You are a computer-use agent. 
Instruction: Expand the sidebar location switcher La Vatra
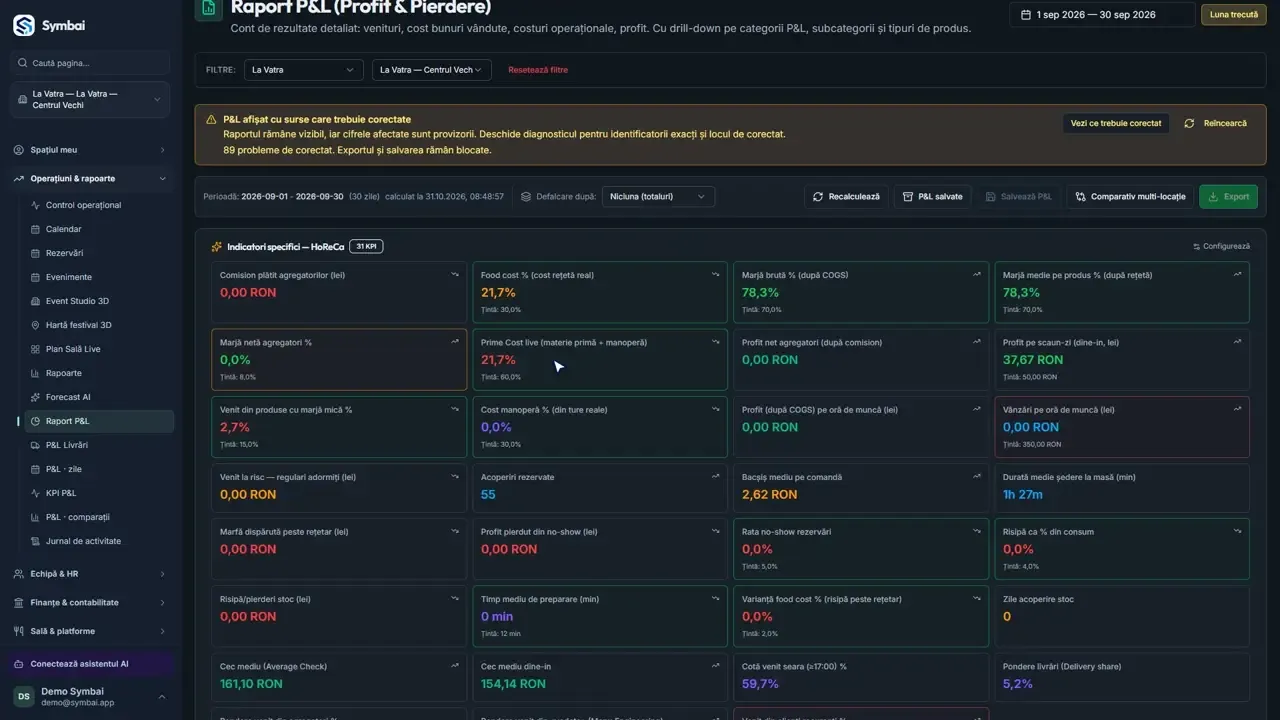pos(90,100)
